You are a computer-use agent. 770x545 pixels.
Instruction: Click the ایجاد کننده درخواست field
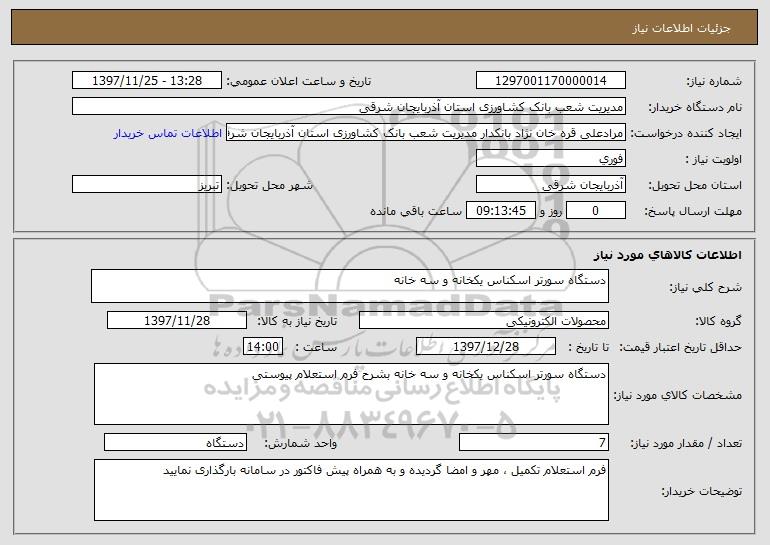(426, 133)
